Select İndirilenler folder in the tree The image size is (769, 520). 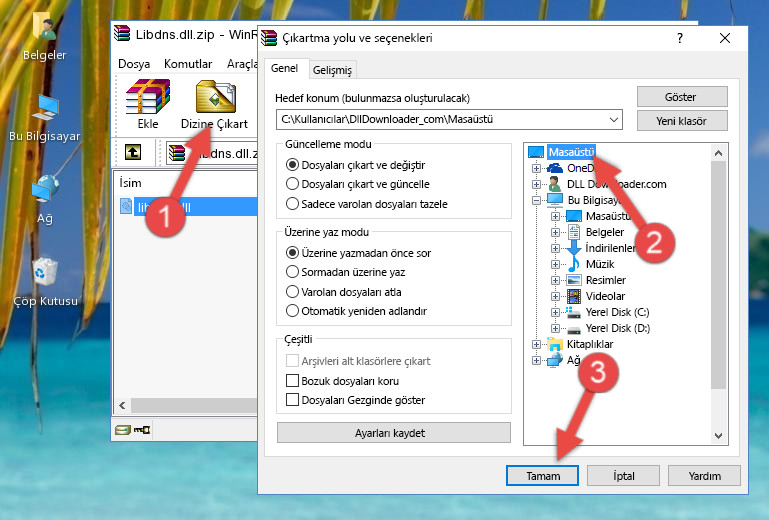pyautogui.click(x=610, y=248)
